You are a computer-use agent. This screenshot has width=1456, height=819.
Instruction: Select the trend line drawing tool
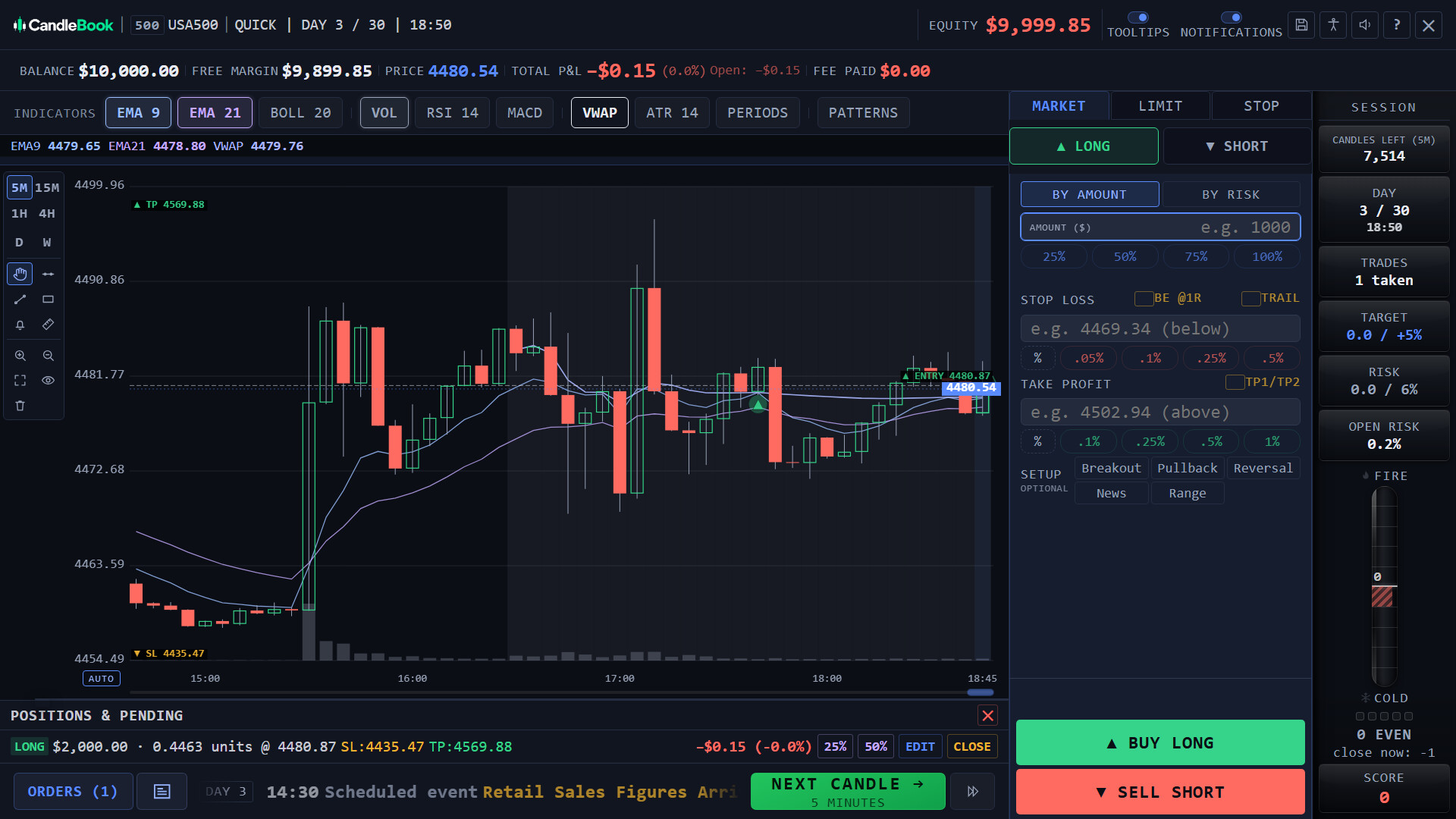pyautogui.click(x=20, y=300)
